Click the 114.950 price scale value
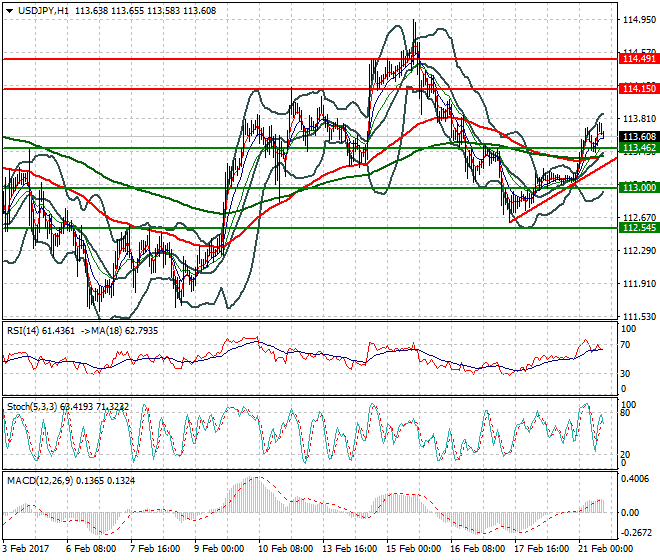The image size is (660, 560). coord(639,20)
